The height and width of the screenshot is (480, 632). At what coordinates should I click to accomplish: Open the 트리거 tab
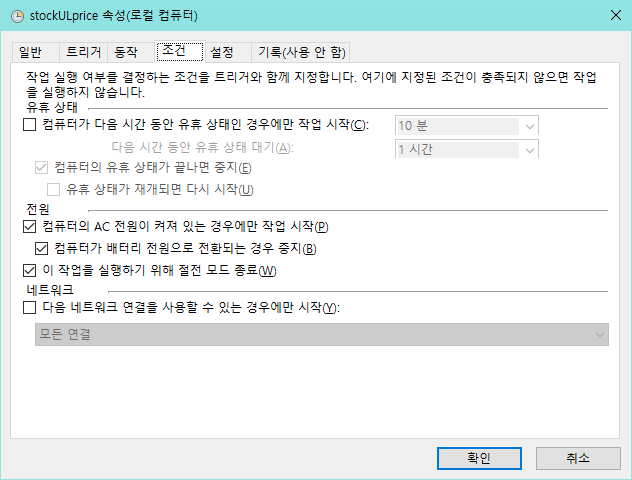pyautogui.click(x=83, y=52)
